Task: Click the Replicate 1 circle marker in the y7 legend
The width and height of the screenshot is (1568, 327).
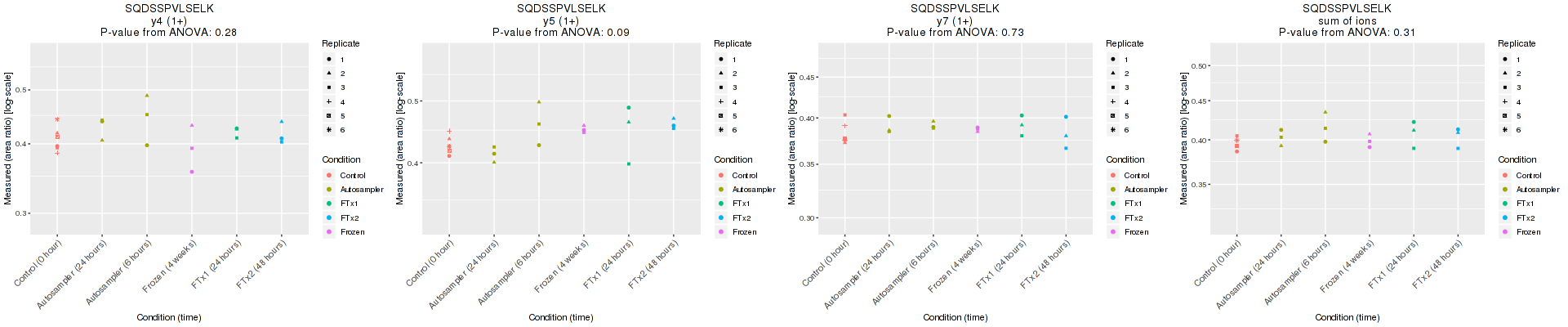Action: point(1112,60)
